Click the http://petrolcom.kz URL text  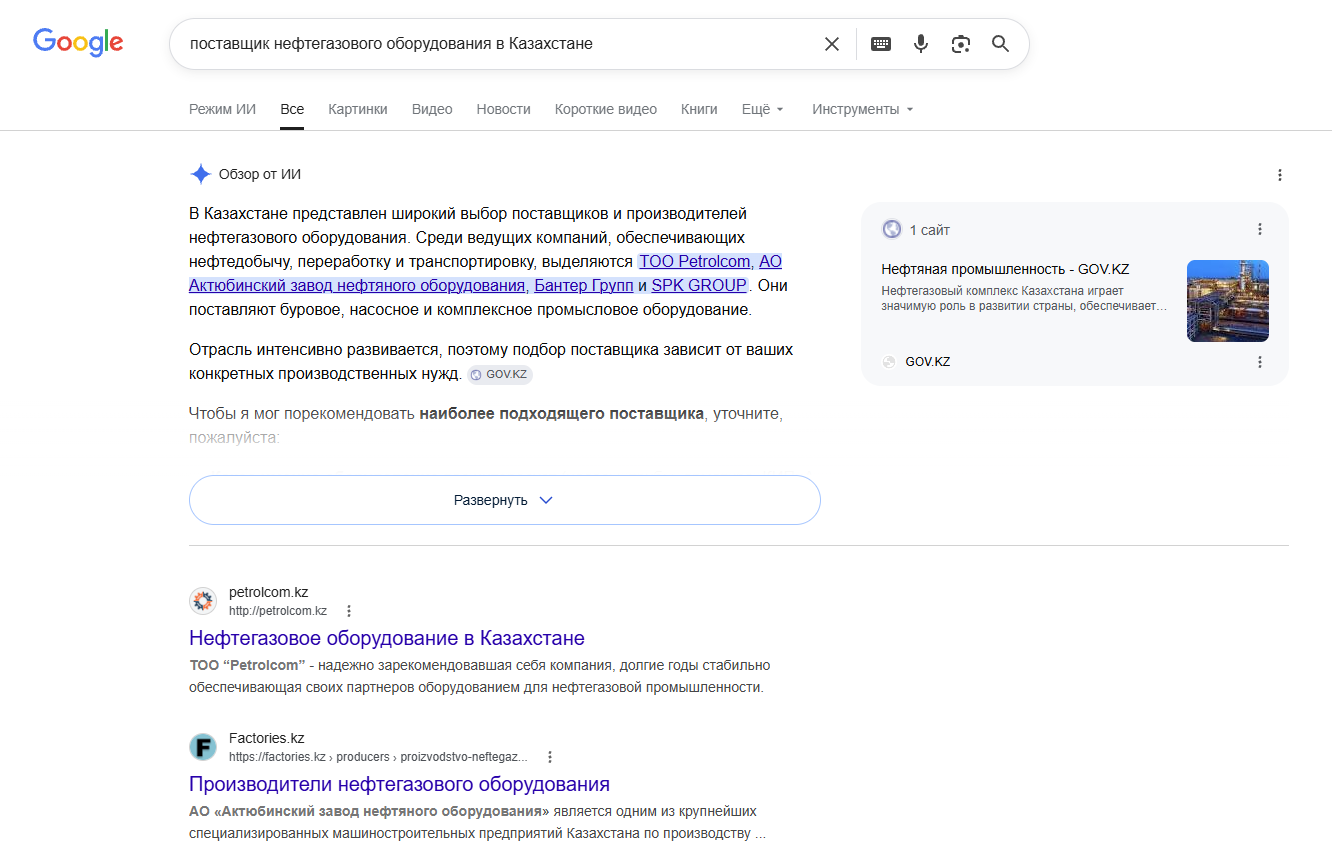pyautogui.click(x=278, y=611)
